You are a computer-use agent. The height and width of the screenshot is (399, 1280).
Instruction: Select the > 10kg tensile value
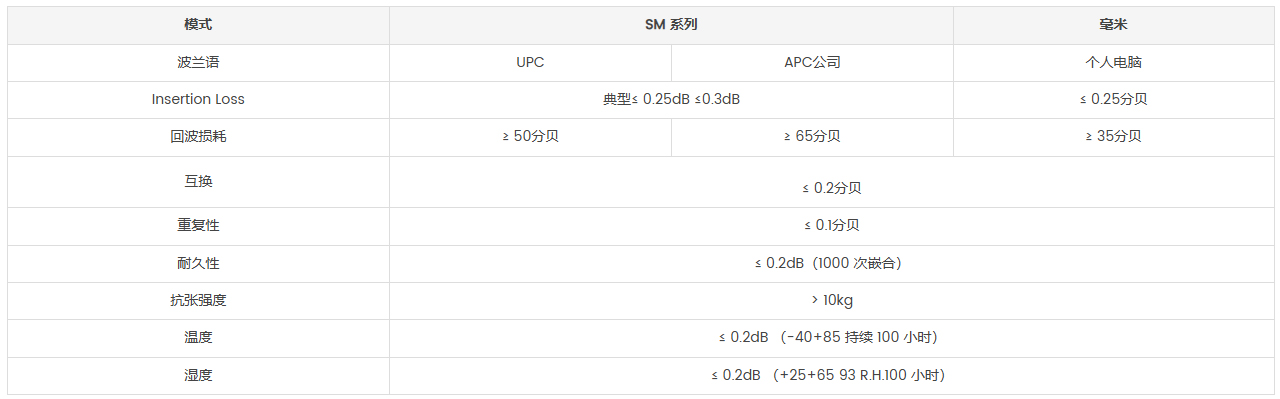(x=831, y=300)
